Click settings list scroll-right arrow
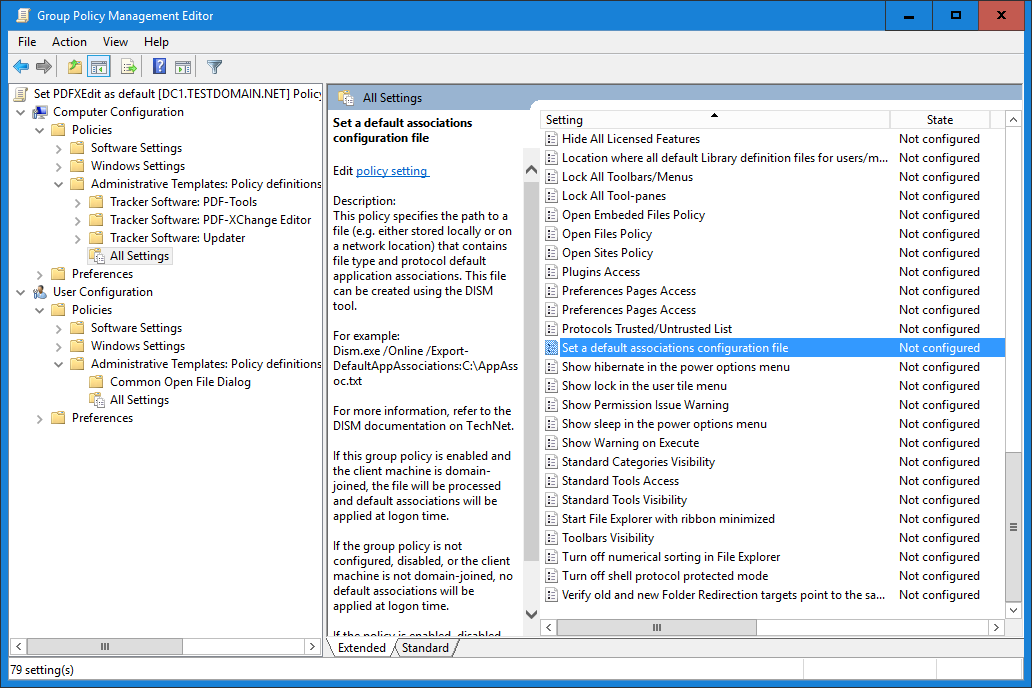This screenshot has height=690, width=1032. (996, 627)
